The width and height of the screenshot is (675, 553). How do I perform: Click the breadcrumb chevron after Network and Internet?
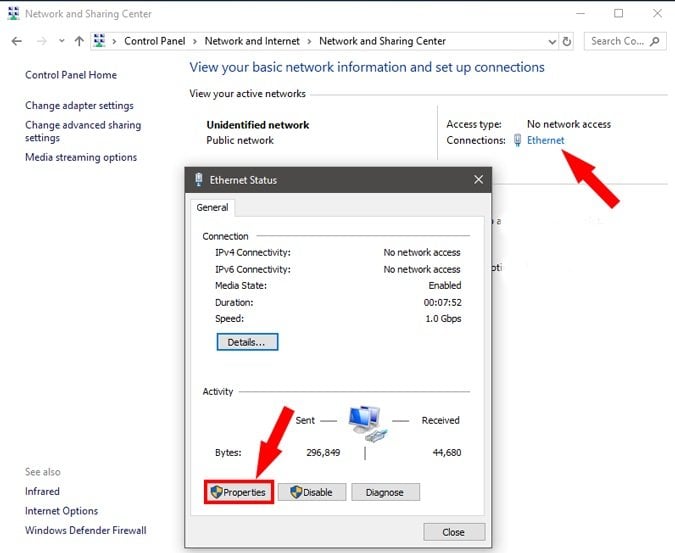click(x=309, y=41)
